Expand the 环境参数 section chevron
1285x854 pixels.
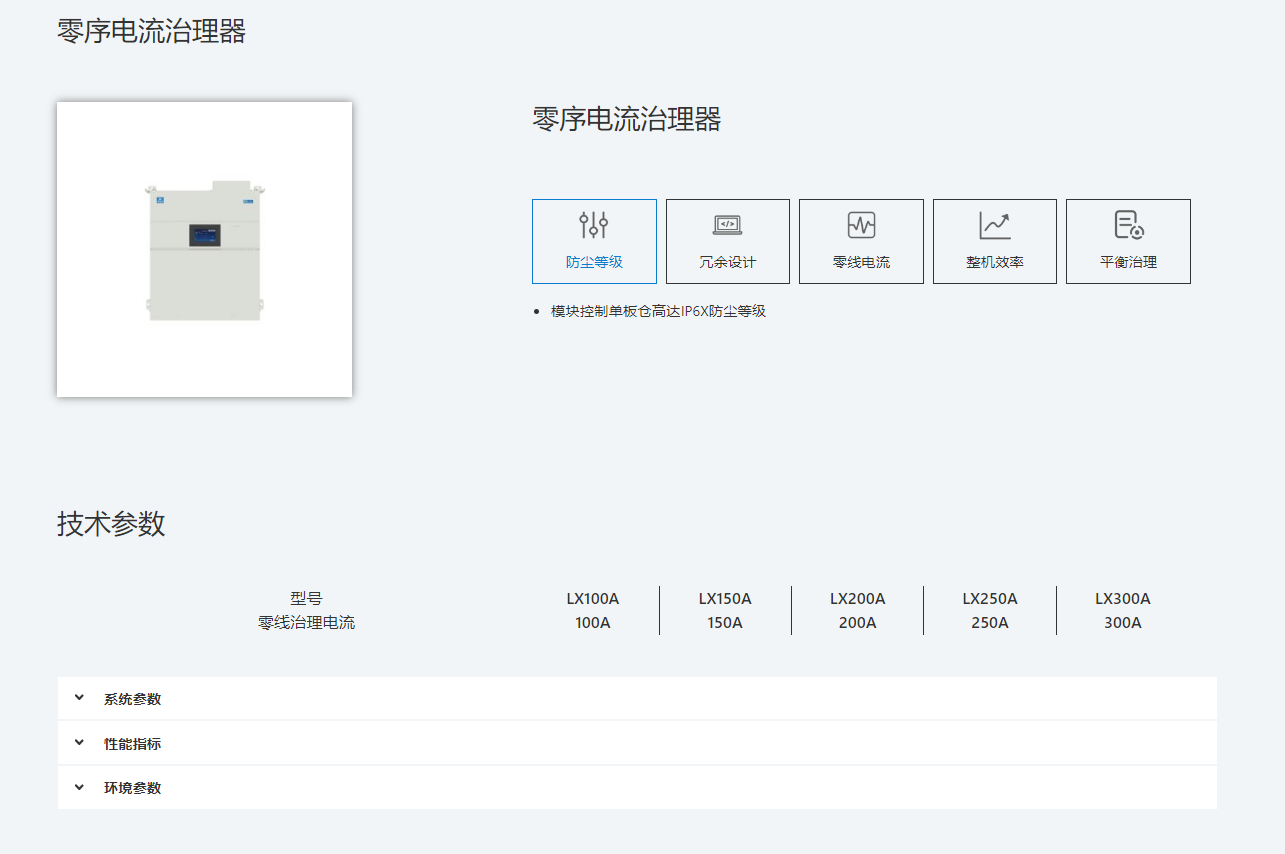(x=80, y=787)
